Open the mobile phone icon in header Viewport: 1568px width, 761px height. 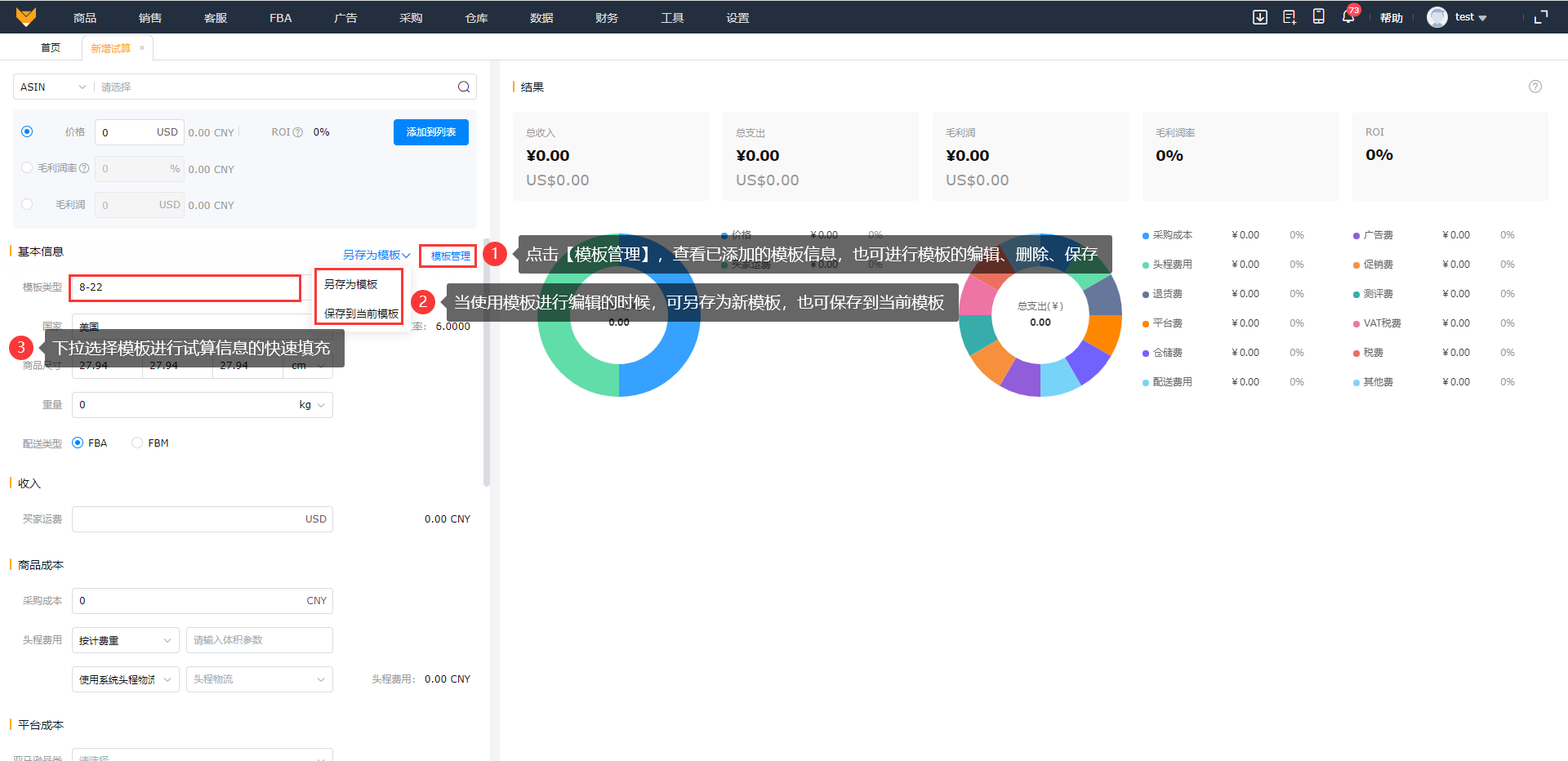[x=1319, y=17]
